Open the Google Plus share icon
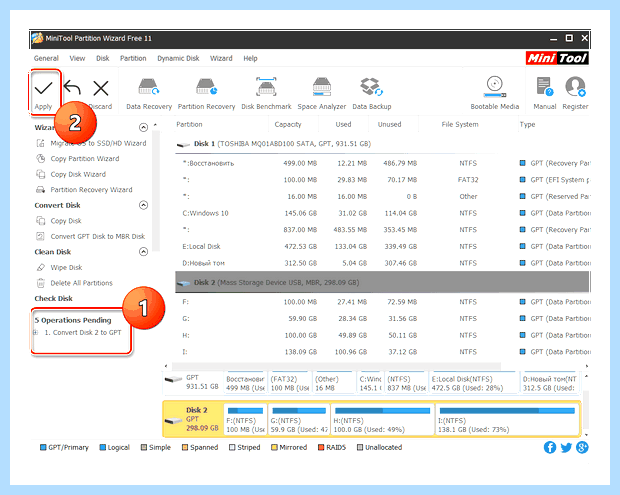Screen dimensions: 620x495 [x=582, y=447]
